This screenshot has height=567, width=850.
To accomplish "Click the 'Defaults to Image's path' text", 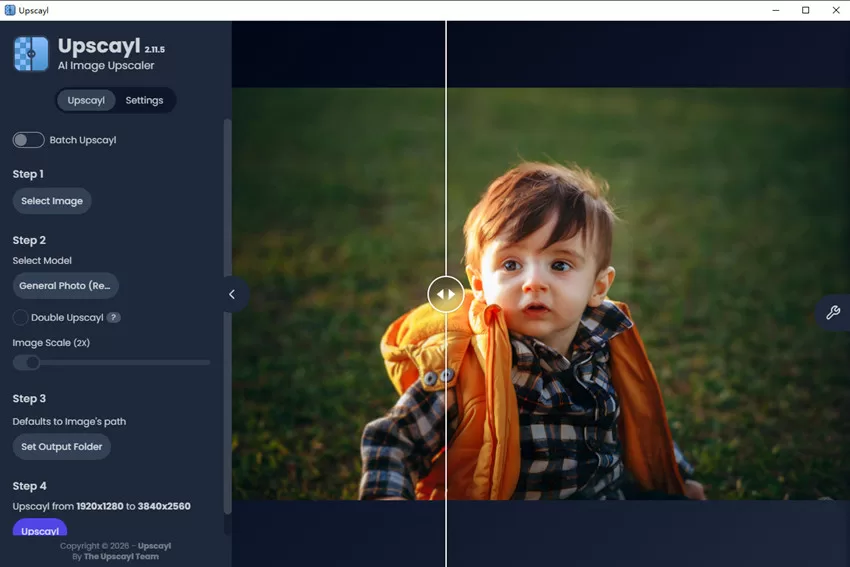I will coord(69,422).
